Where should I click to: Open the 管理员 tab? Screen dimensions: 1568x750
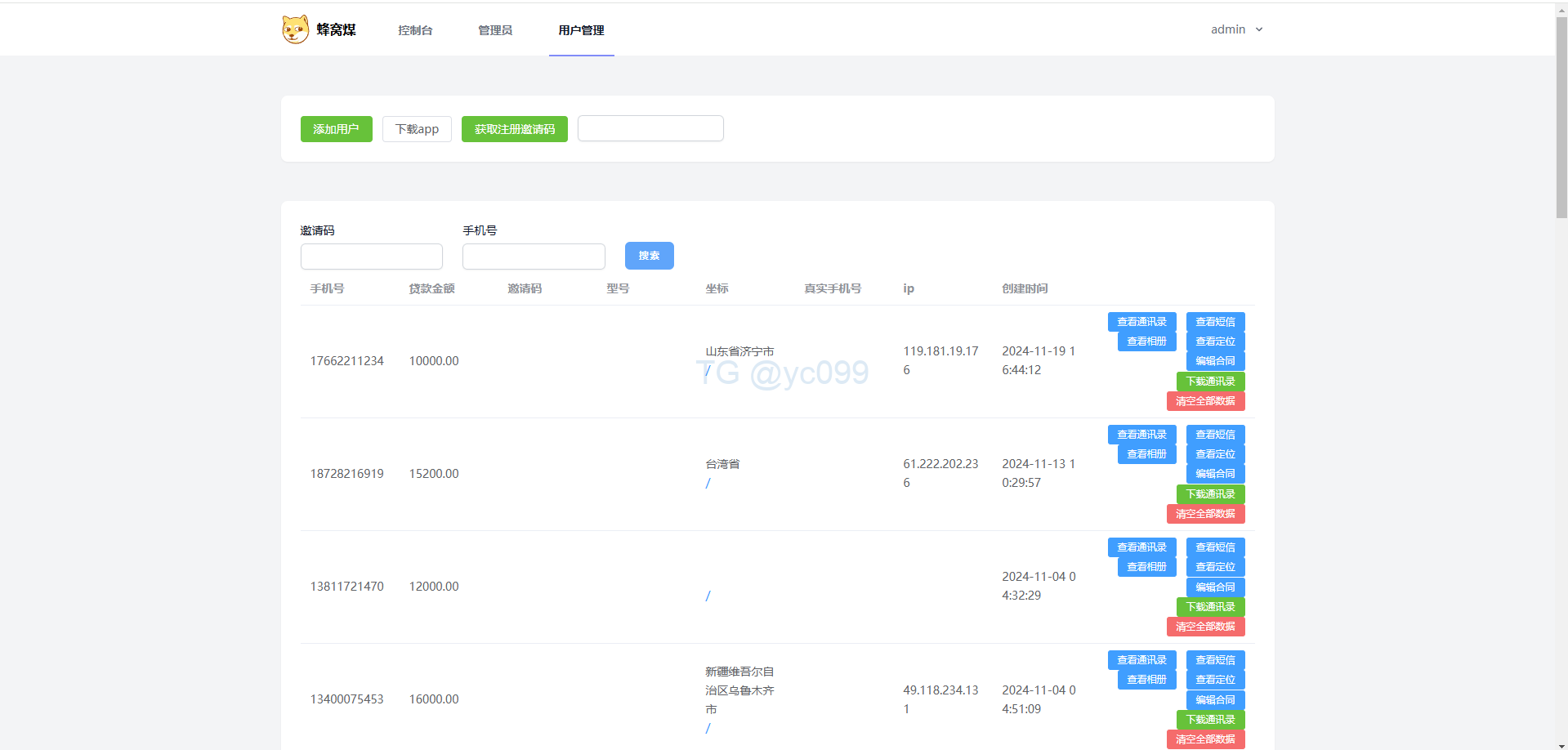tap(495, 30)
